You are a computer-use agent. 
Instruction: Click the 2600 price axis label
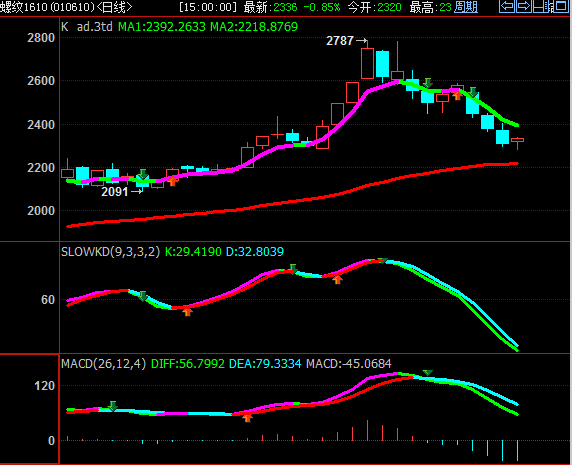(x=41, y=81)
